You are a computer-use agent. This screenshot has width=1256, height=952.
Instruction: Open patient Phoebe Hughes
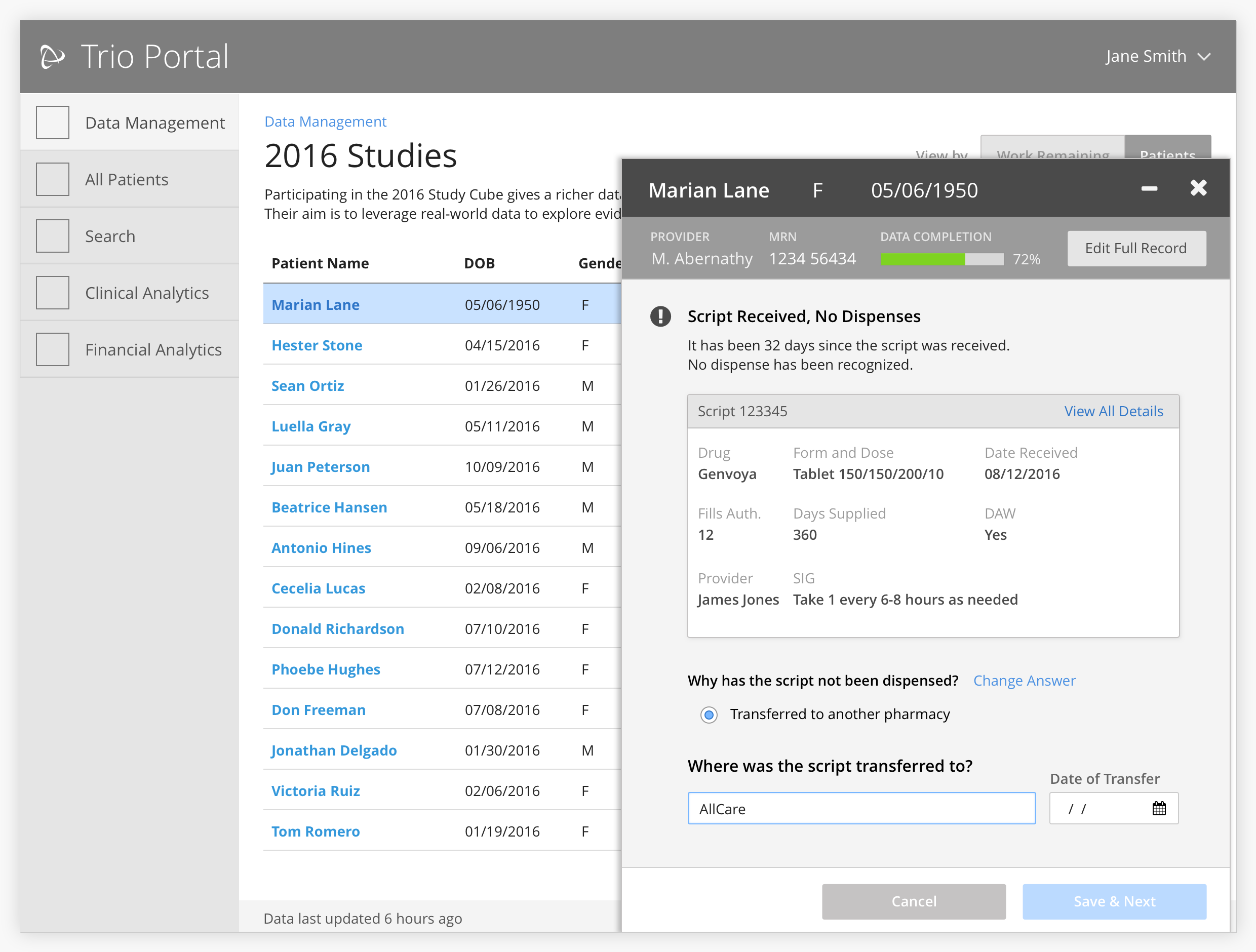(326, 670)
